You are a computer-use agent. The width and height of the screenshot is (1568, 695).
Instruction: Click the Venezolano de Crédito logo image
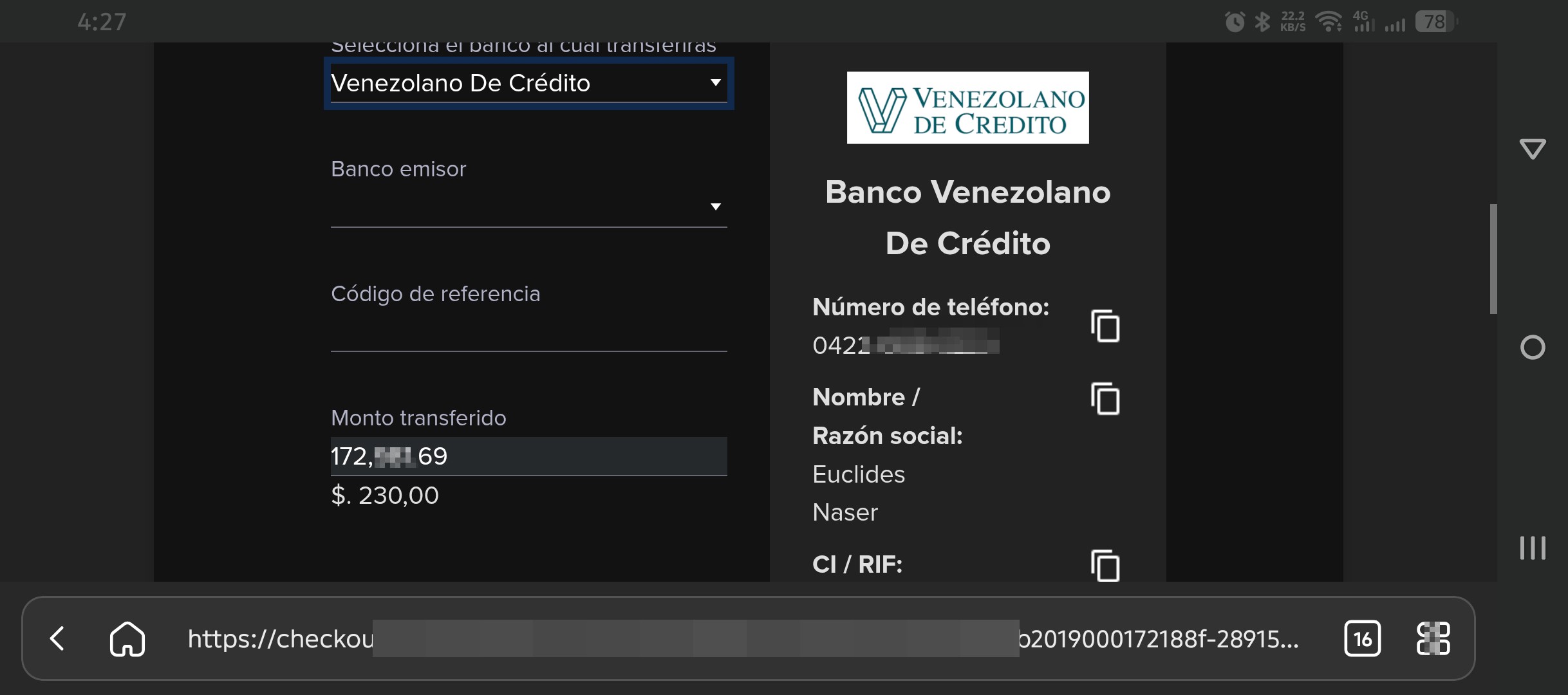(x=967, y=107)
